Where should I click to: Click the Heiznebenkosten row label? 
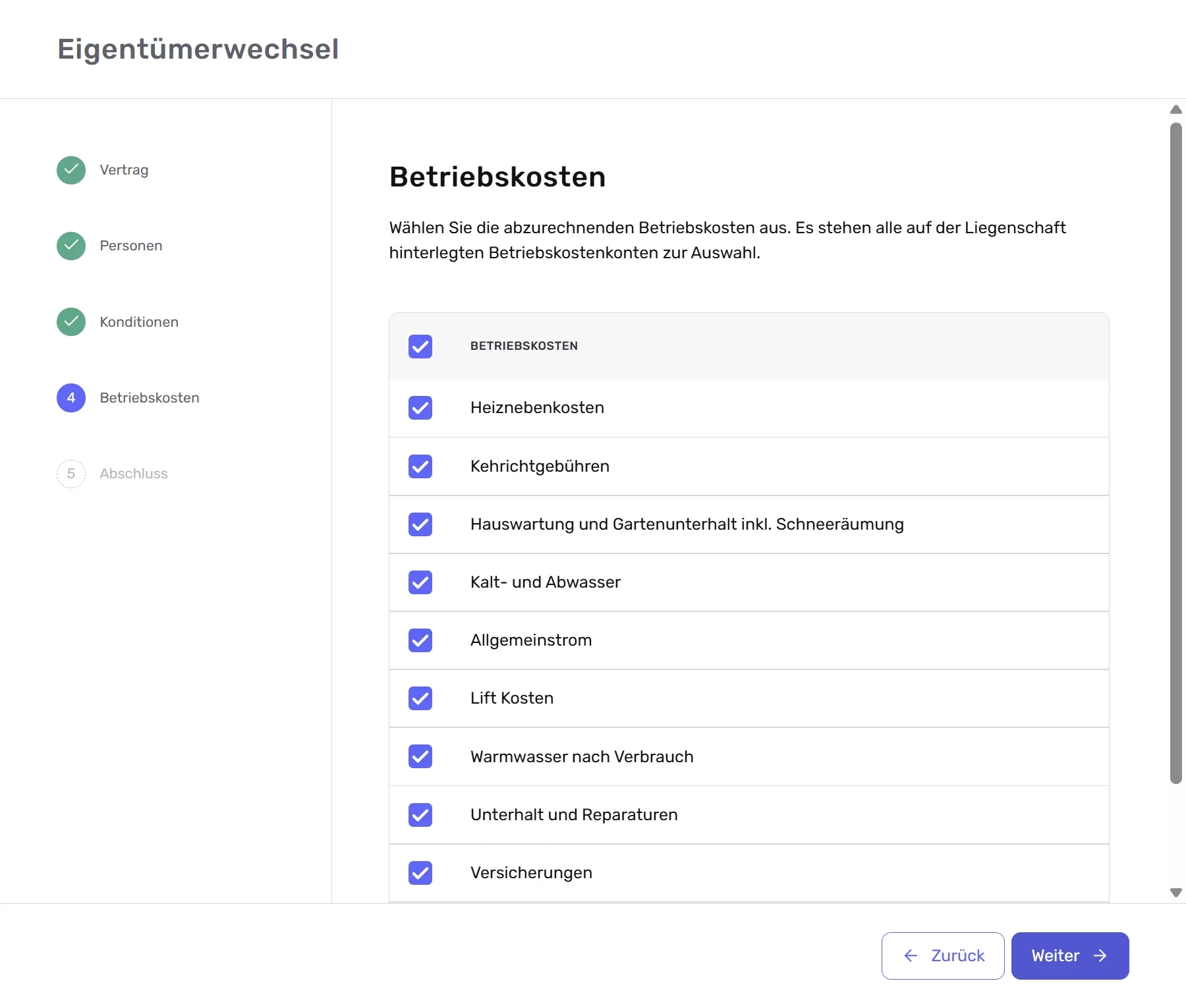point(537,408)
